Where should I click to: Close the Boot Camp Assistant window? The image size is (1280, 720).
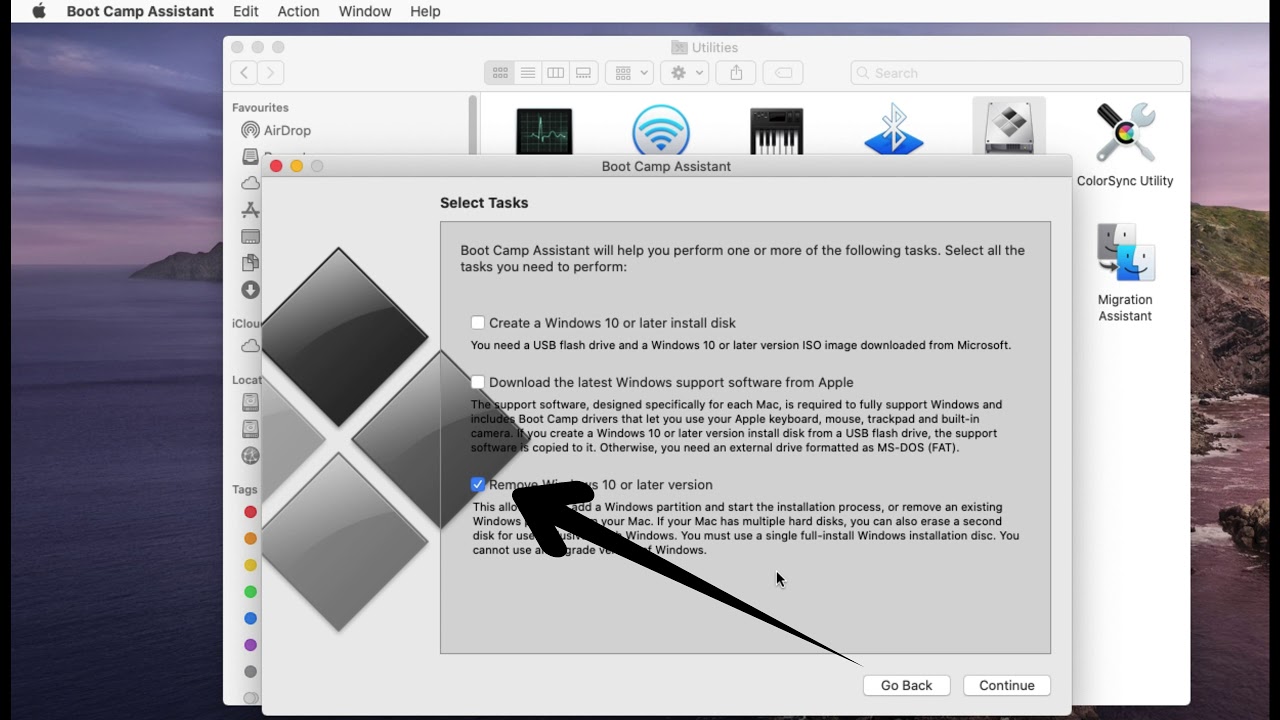276,166
